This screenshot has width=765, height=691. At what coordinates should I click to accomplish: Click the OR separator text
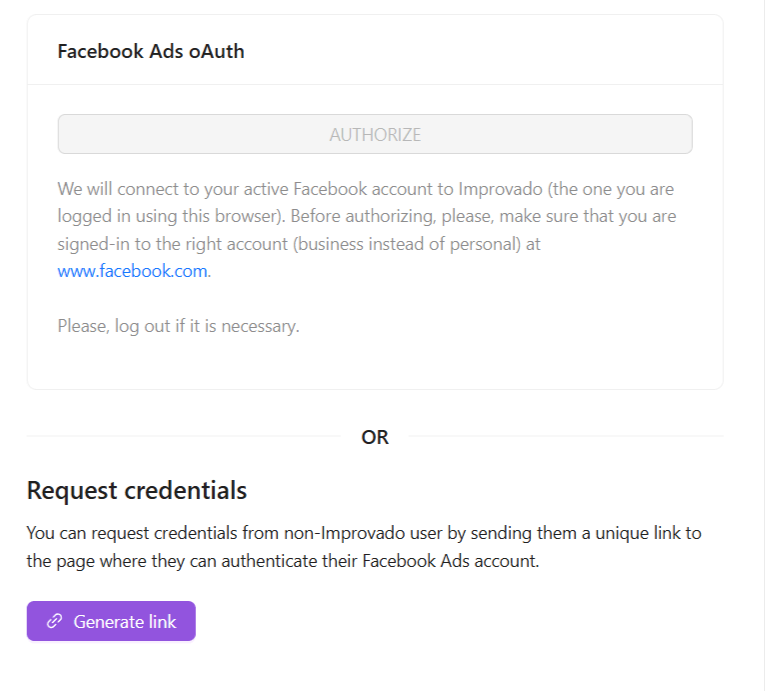point(375,437)
